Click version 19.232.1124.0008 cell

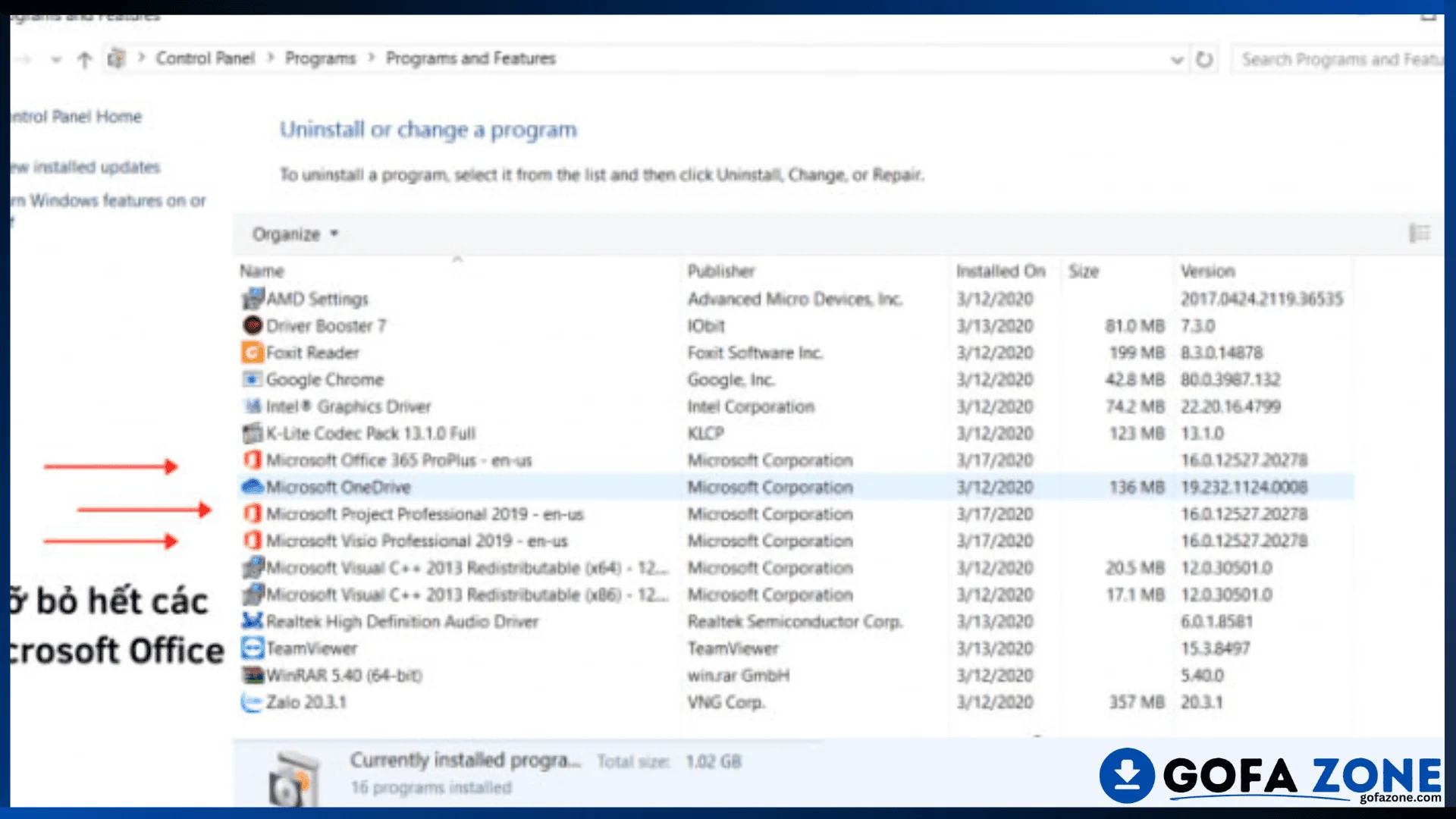pyautogui.click(x=1244, y=487)
